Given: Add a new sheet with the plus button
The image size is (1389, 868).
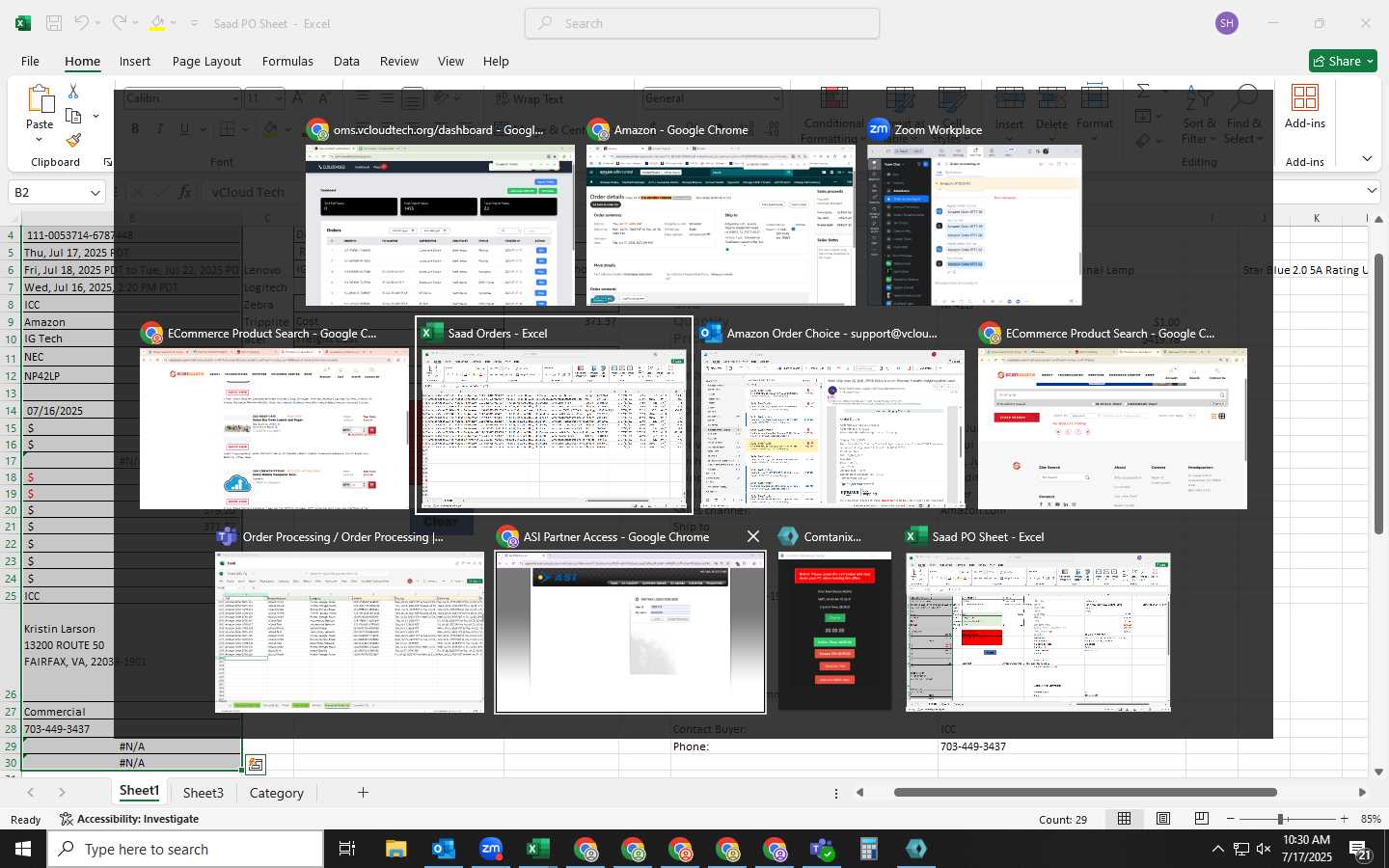Looking at the screenshot, I should pos(363,793).
